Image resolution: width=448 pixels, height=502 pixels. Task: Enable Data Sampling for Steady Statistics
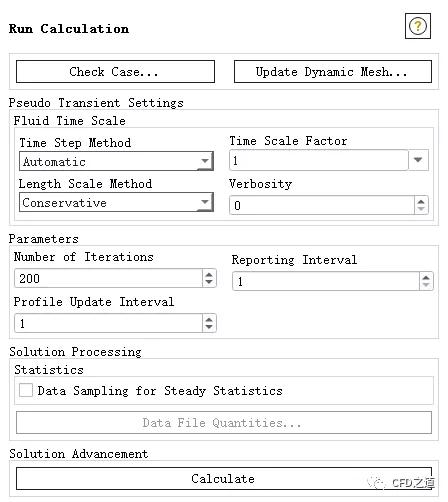tap(26, 390)
